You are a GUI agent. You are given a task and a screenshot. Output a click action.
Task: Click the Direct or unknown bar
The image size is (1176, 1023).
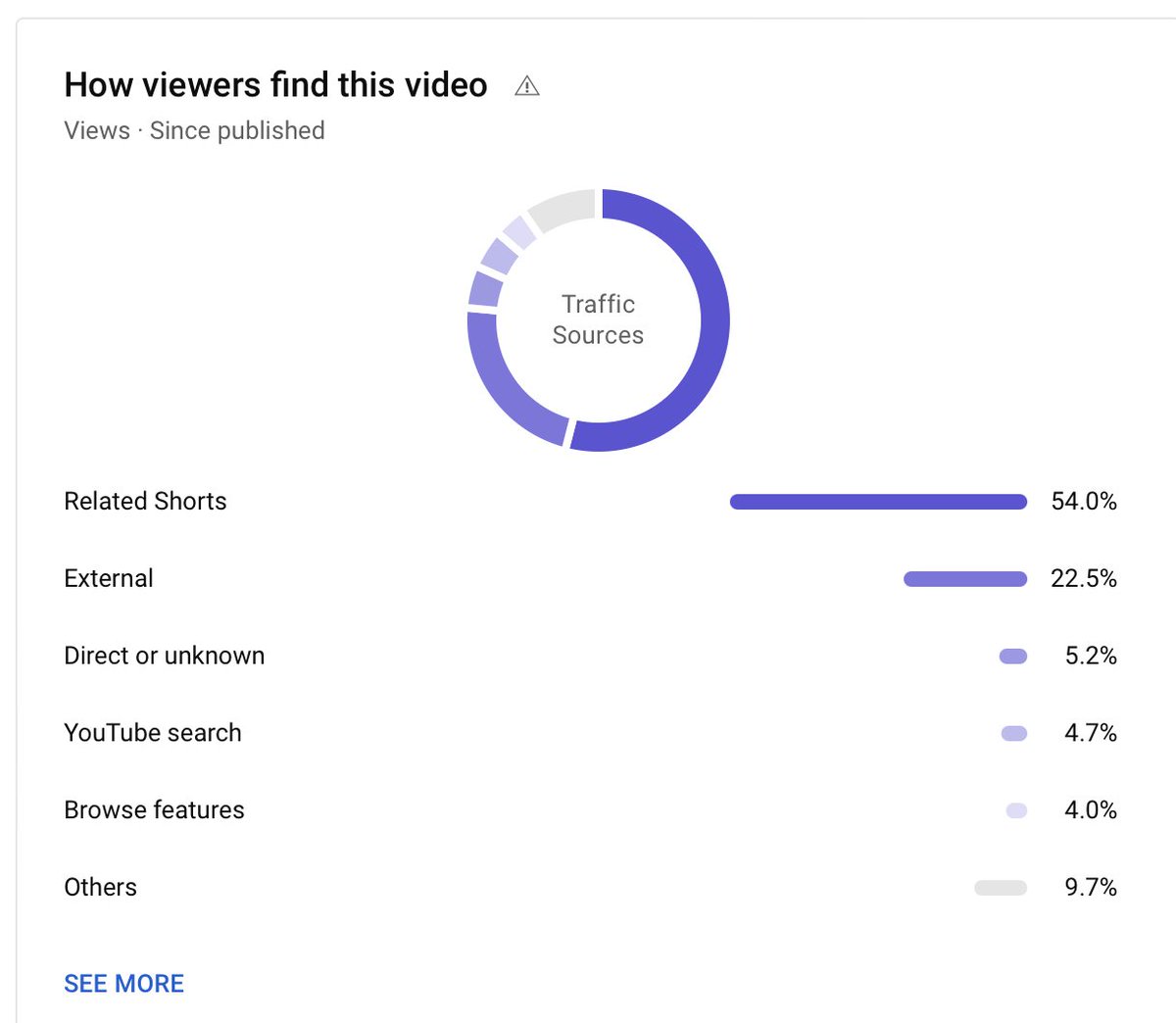pos(1013,657)
